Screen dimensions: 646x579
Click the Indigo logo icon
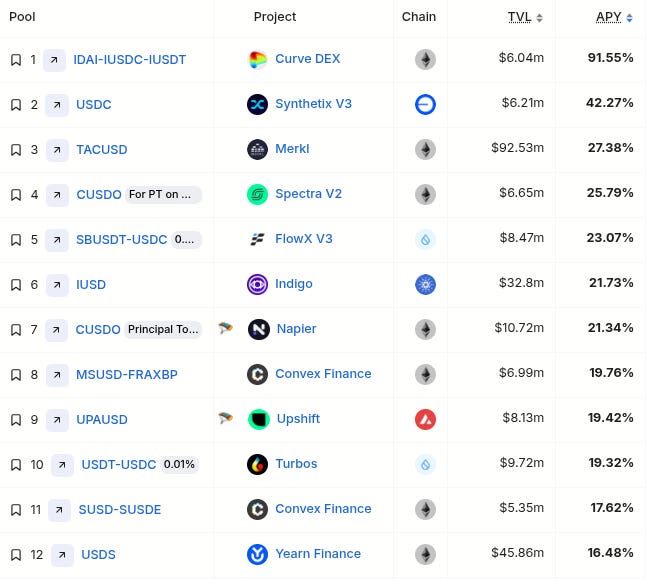point(257,285)
